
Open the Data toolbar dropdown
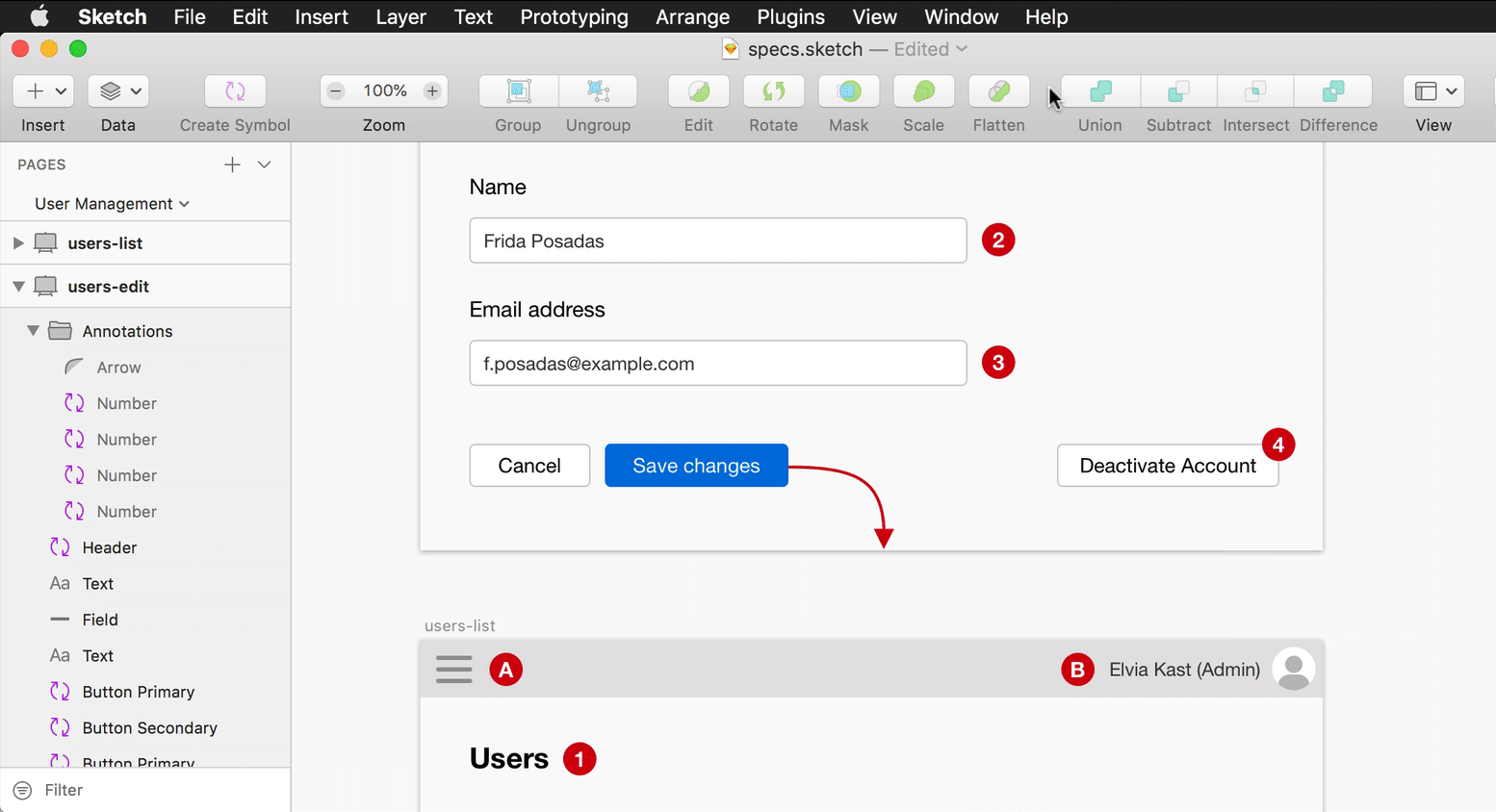[x=118, y=91]
